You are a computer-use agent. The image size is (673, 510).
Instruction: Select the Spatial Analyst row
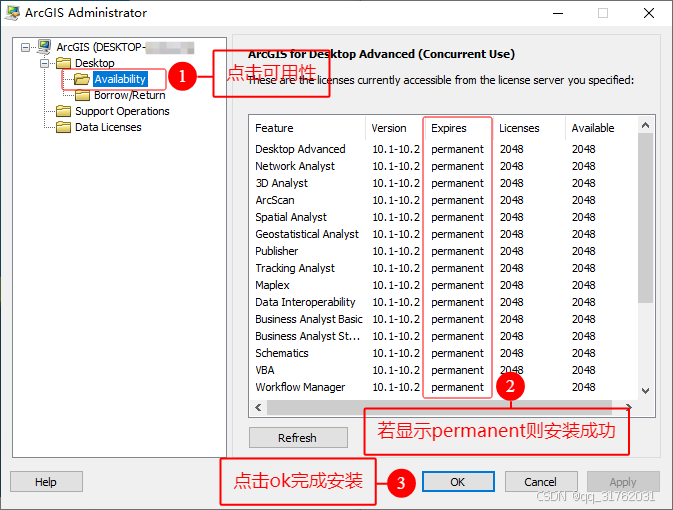[x=444, y=217]
